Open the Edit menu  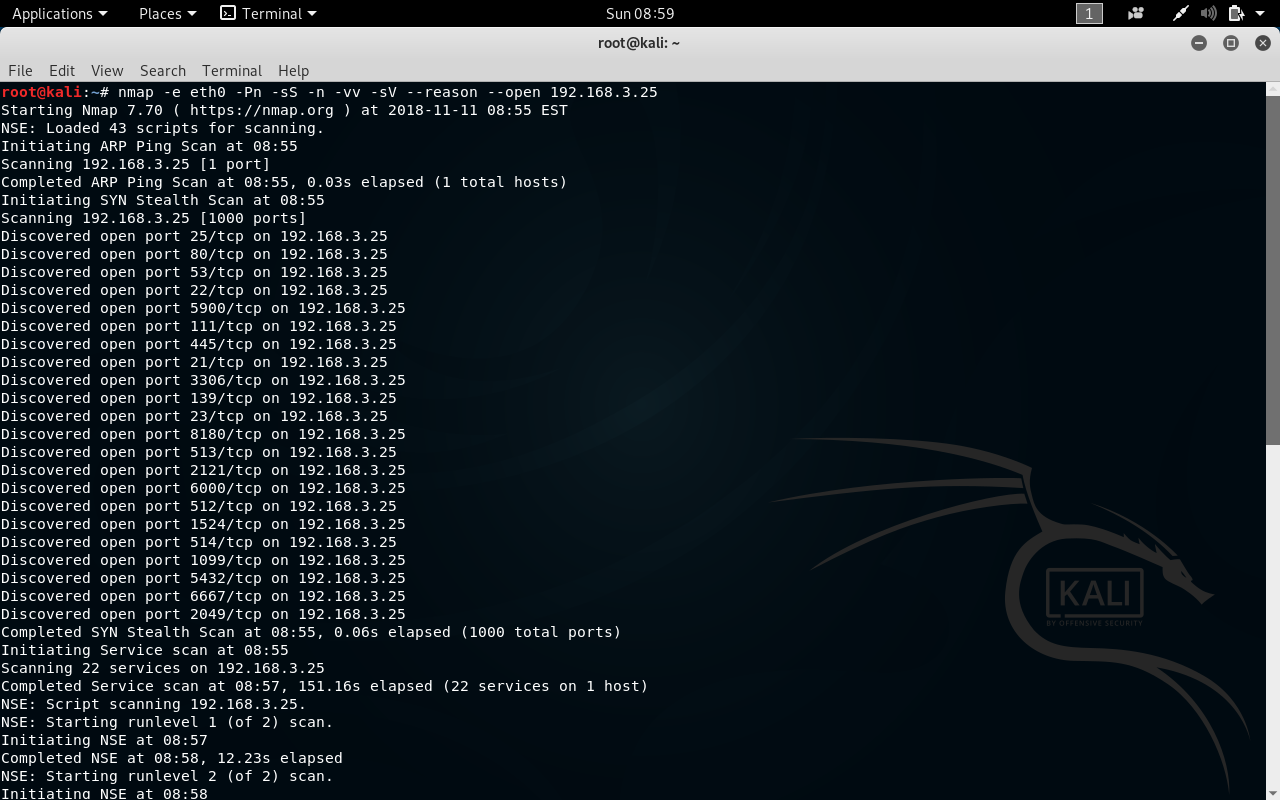(x=62, y=70)
